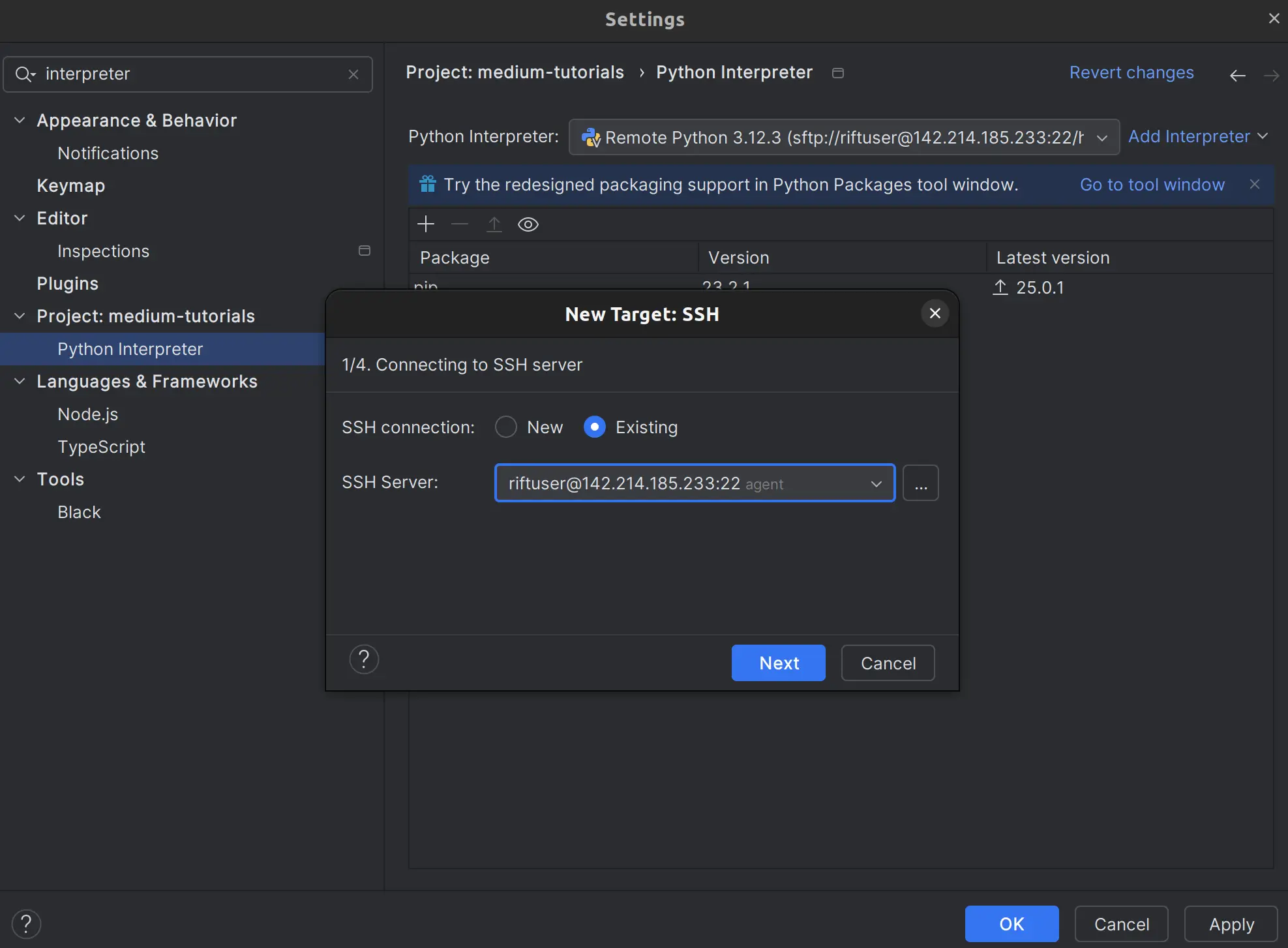Select the Existing SSH connection radio button

594,427
